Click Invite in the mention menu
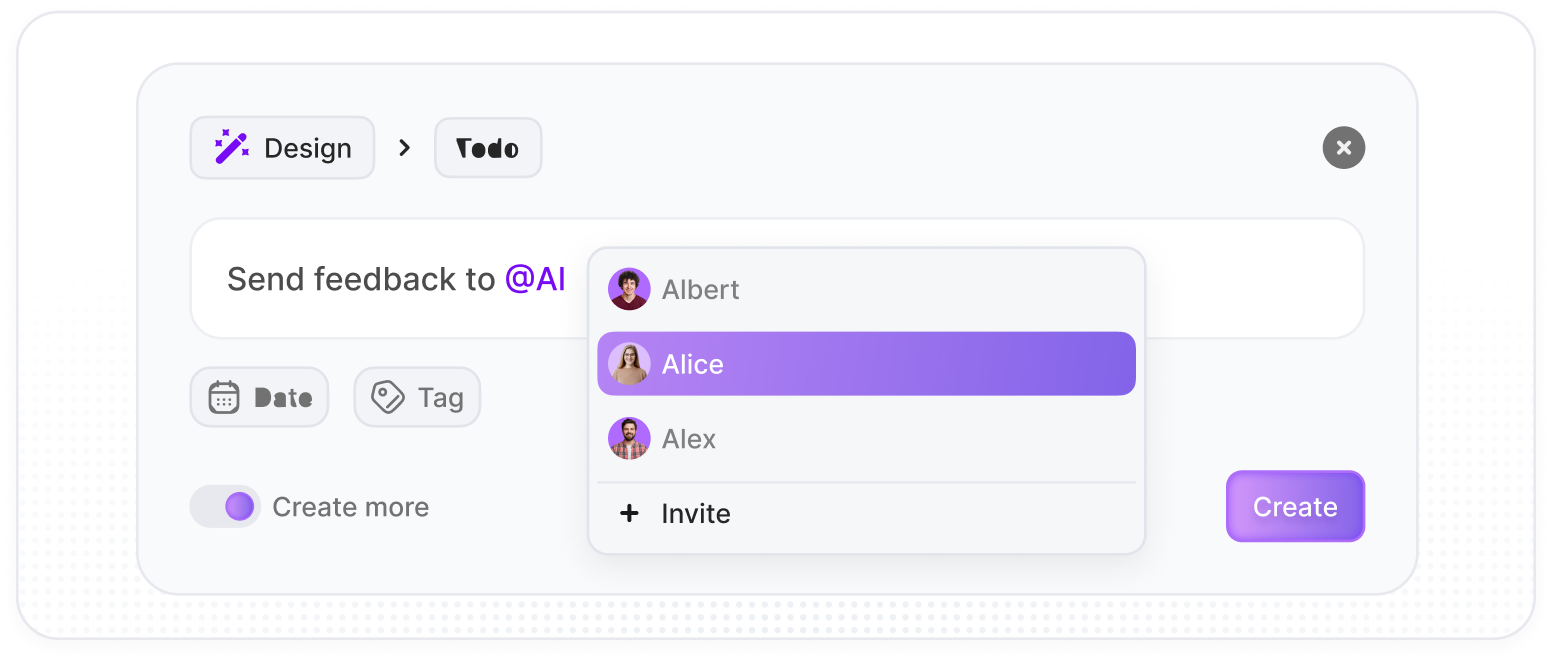Viewport: 1553px width, 662px height. point(696,514)
